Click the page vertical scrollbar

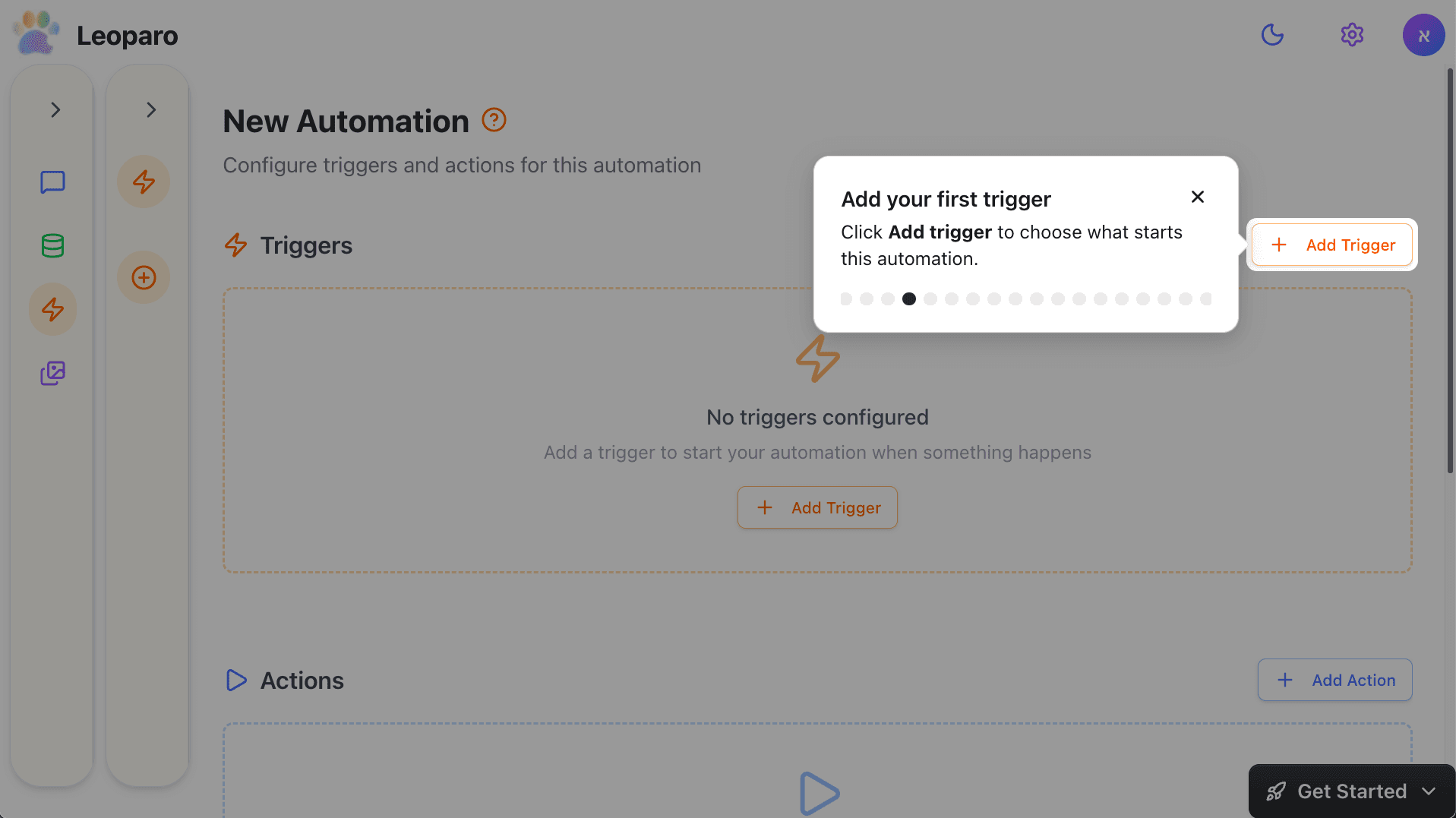tap(1450, 273)
